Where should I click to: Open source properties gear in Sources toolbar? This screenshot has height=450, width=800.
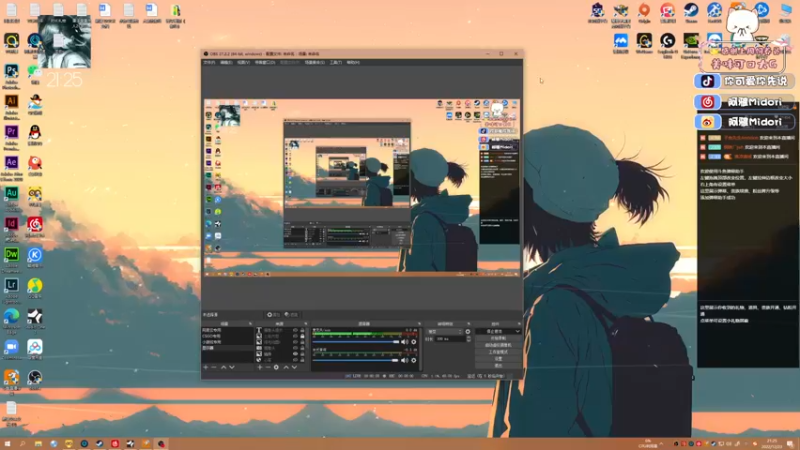click(276, 367)
